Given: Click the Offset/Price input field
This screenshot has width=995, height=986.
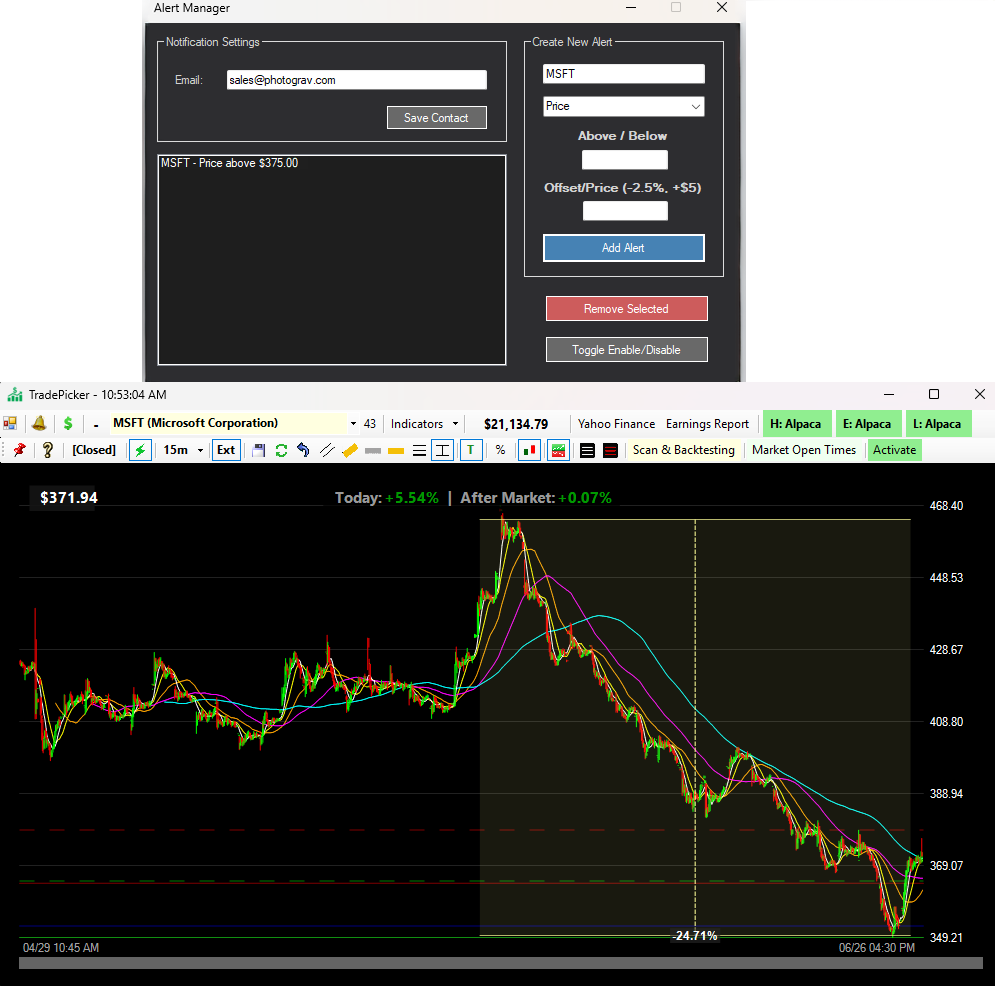Looking at the screenshot, I should (625, 211).
